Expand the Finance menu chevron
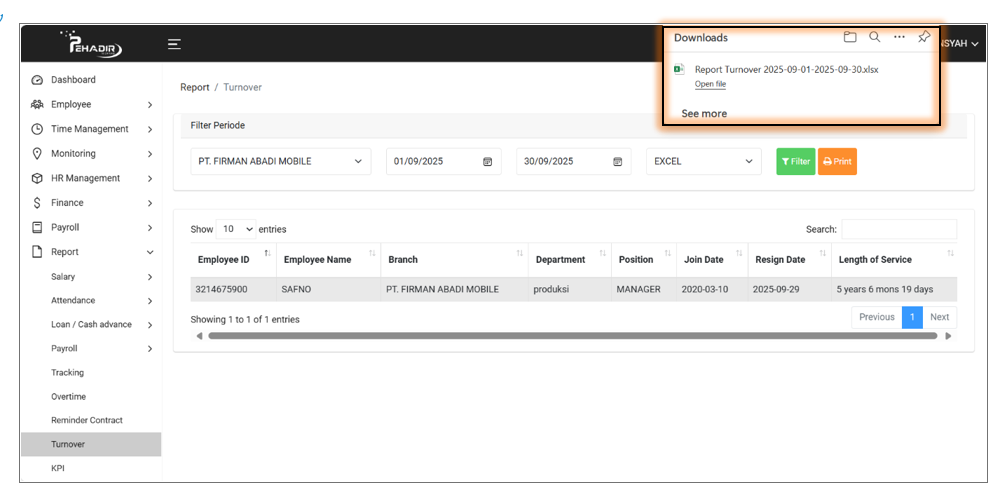 pos(150,204)
